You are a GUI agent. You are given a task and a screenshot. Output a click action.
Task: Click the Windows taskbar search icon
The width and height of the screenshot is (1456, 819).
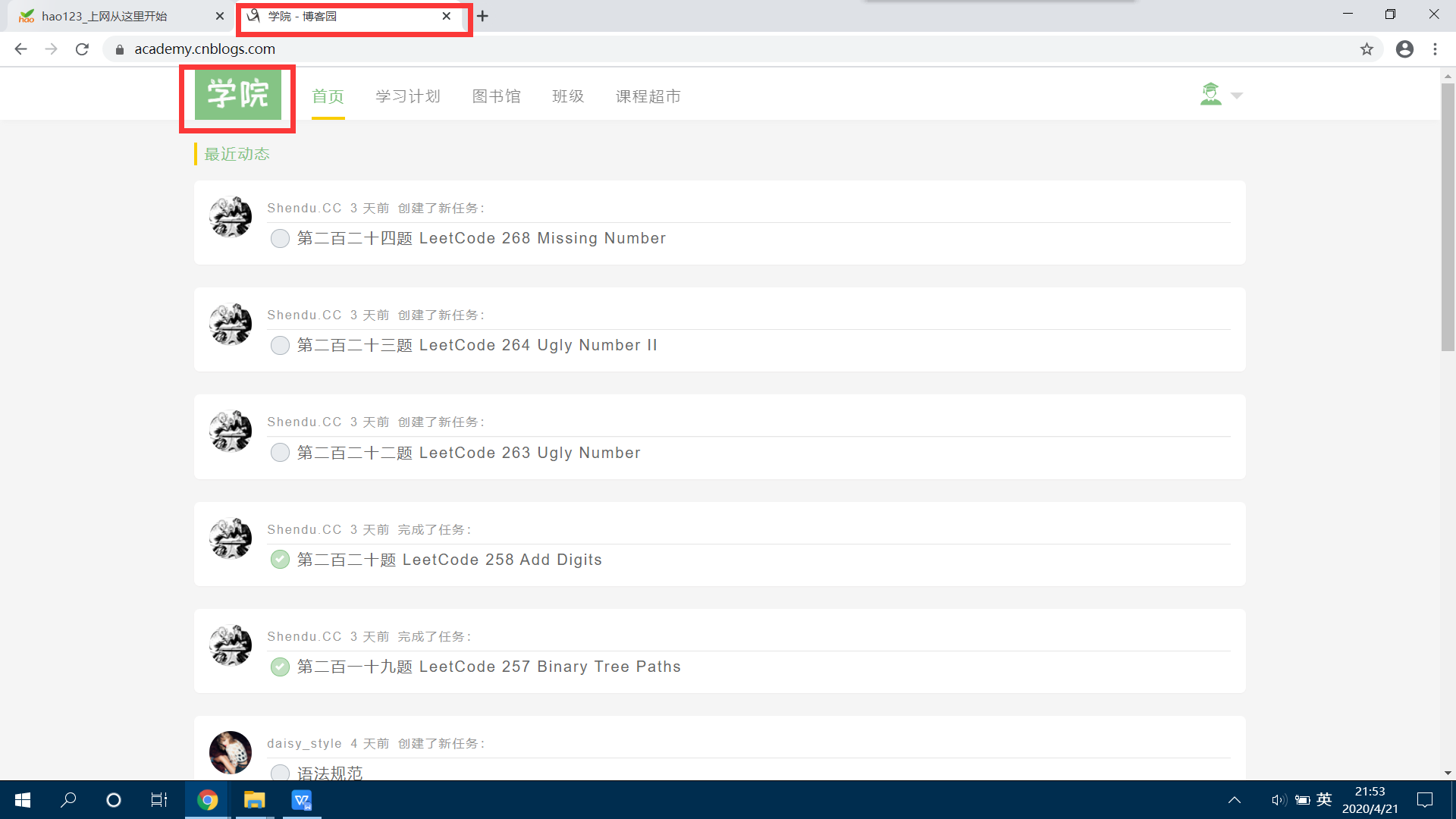tap(68, 800)
